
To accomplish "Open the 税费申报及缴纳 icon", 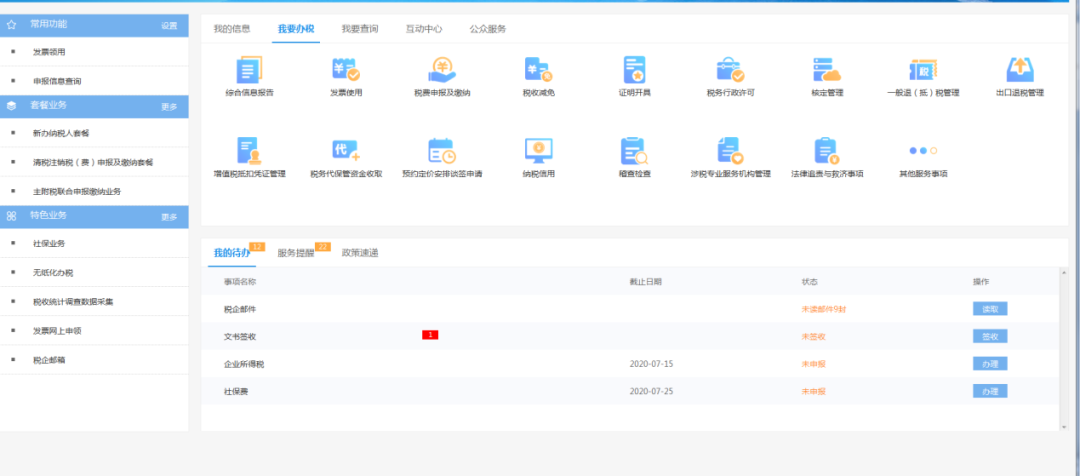I will [x=442, y=70].
